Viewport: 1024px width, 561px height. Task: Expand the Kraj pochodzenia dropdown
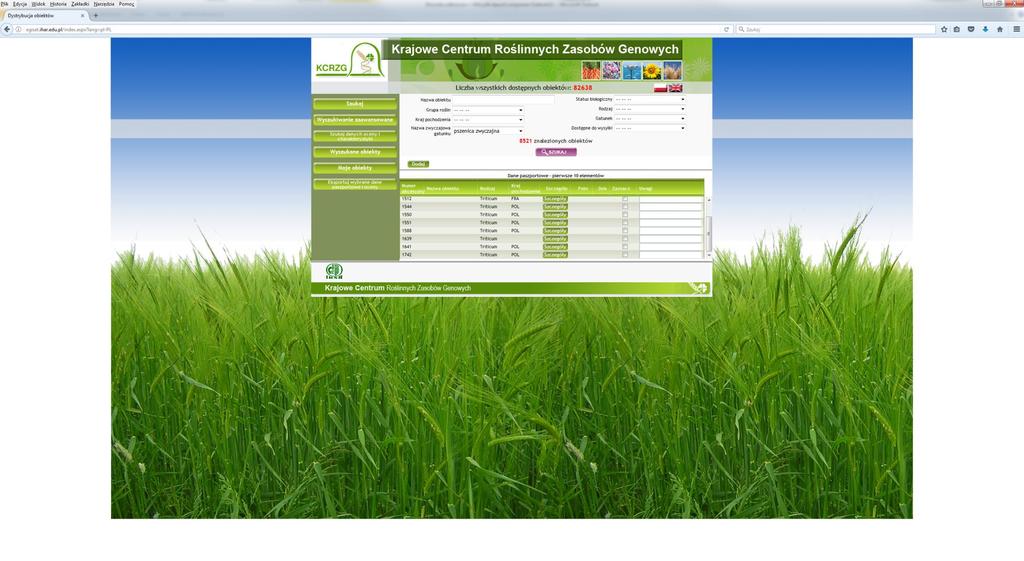point(488,120)
